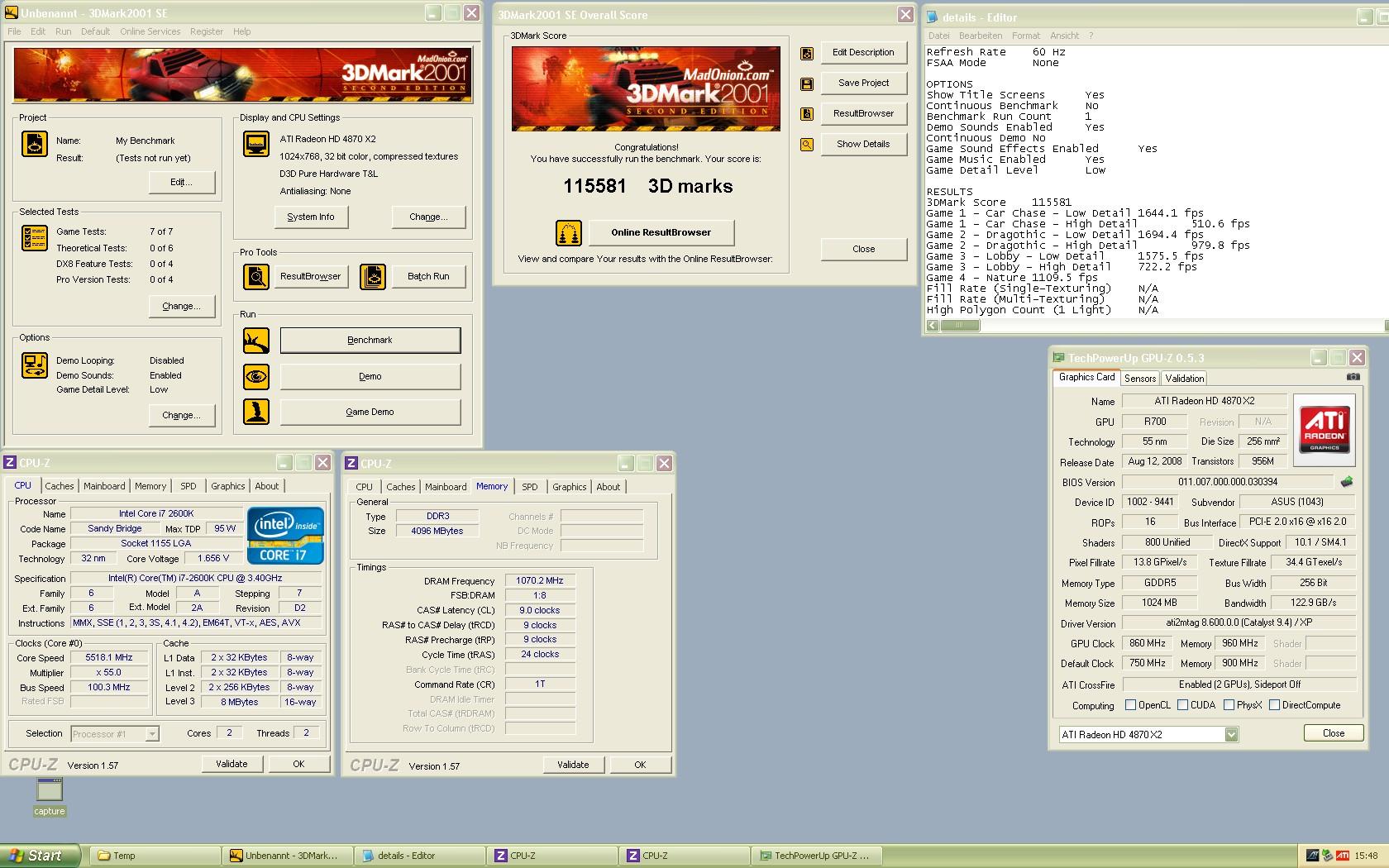This screenshot has width=1389, height=868.
Task: Toggle the CUDA checkbox in GPU-Z
Action: (x=1182, y=705)
